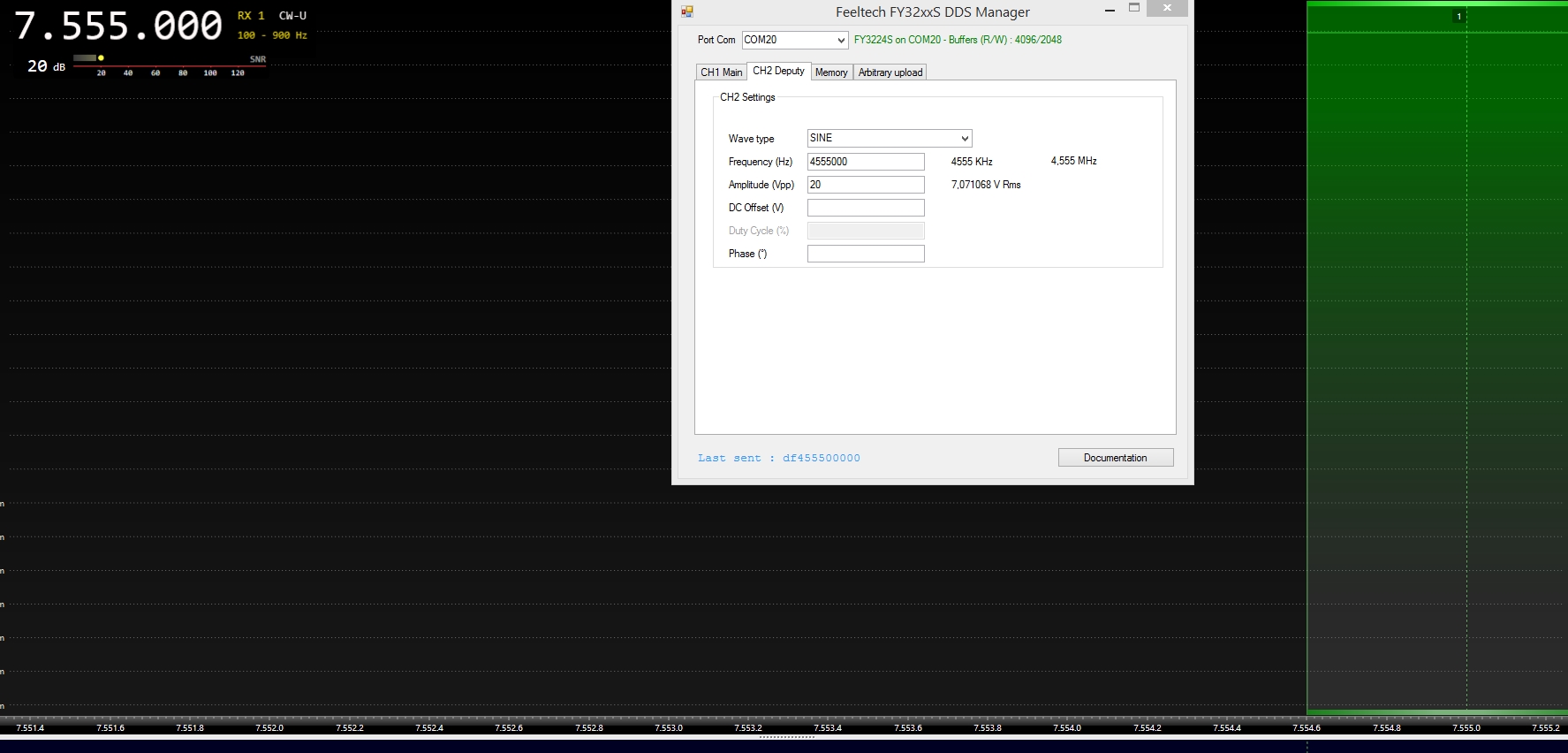
Task: Click the 100 - 900 Hz filter label
Action: 272,35
